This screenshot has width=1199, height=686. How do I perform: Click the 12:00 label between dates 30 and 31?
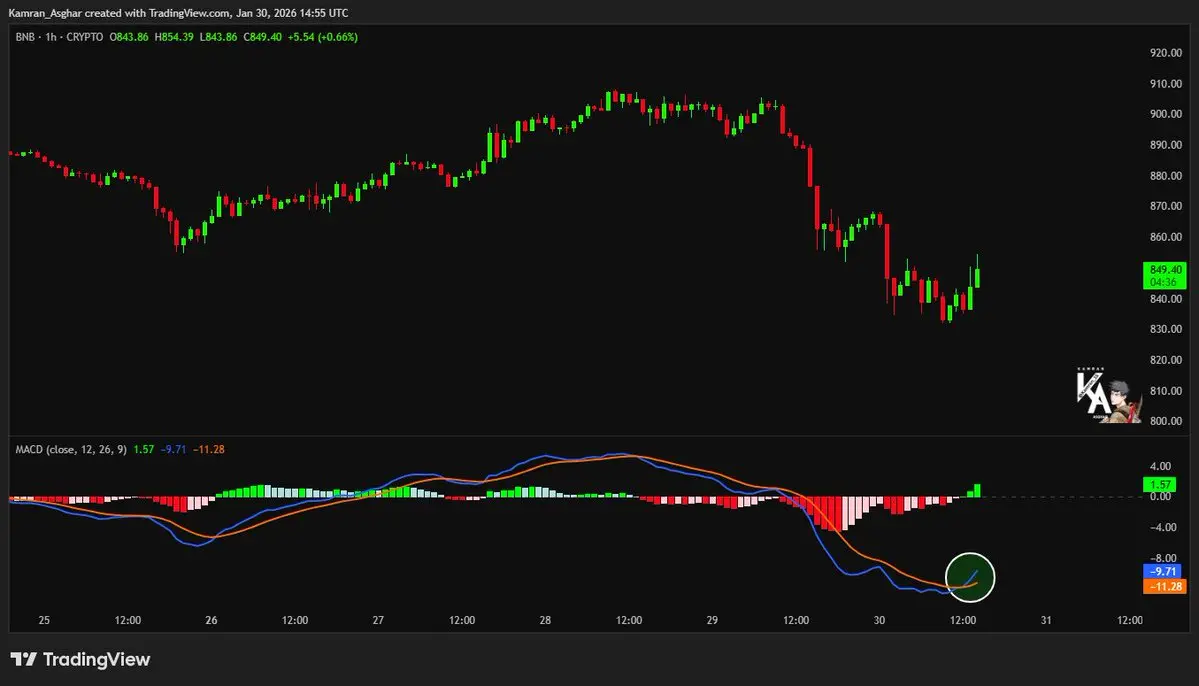point(963,620)
